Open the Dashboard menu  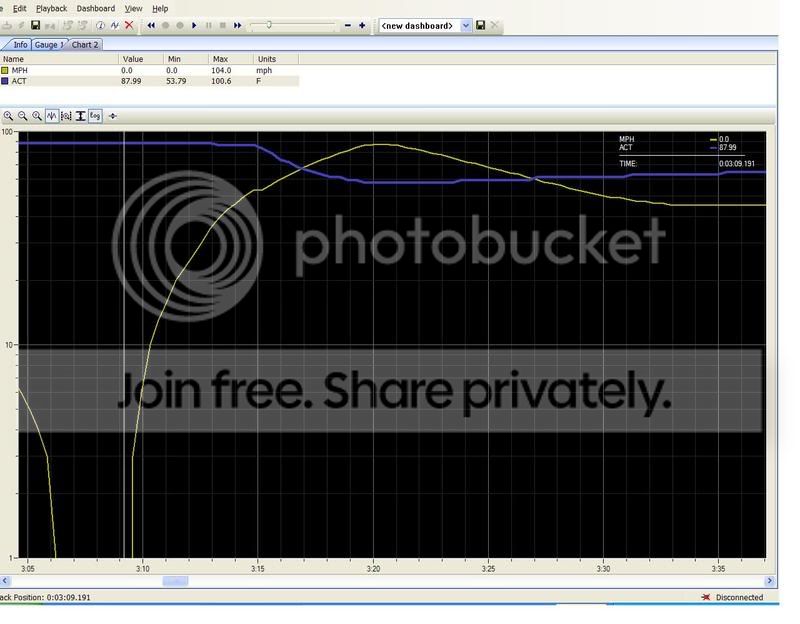click(x=95, y=8)
